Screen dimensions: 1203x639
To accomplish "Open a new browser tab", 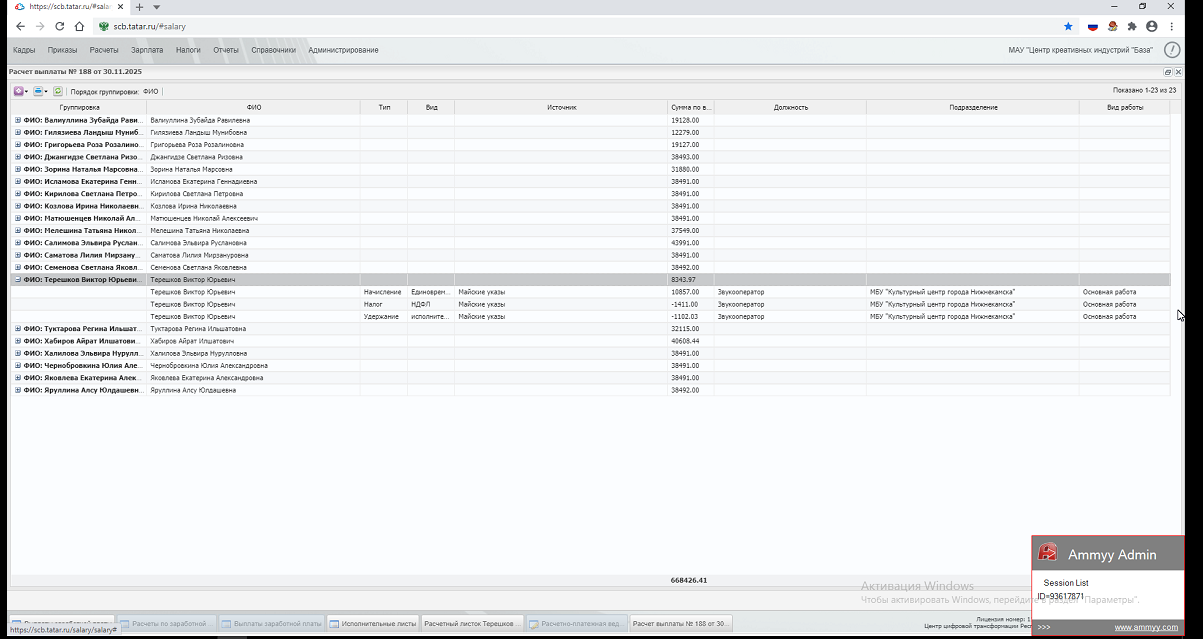I will [x=139, y=7].
